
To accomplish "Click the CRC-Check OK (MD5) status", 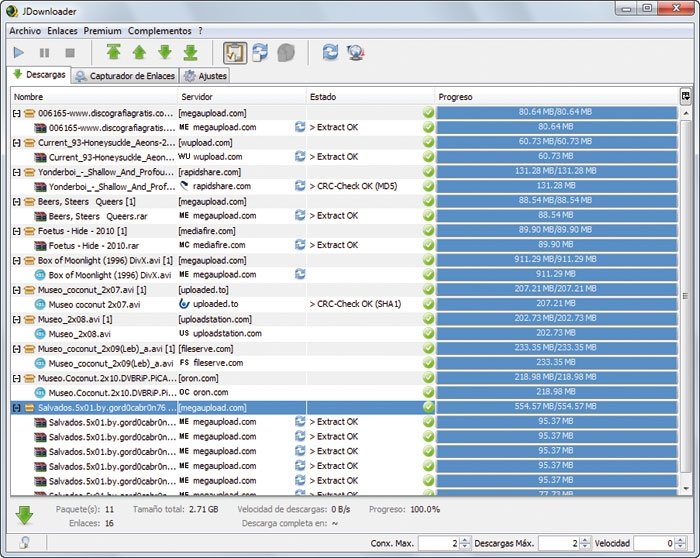I will [353, 186].
